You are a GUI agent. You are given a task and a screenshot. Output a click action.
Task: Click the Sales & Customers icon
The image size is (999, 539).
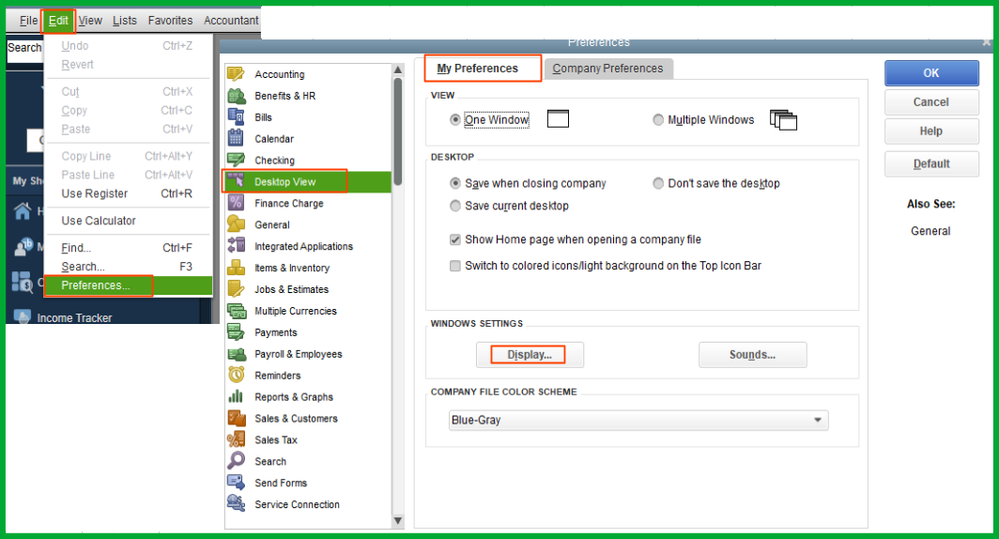pyautogui.click(x=236, y=418)
